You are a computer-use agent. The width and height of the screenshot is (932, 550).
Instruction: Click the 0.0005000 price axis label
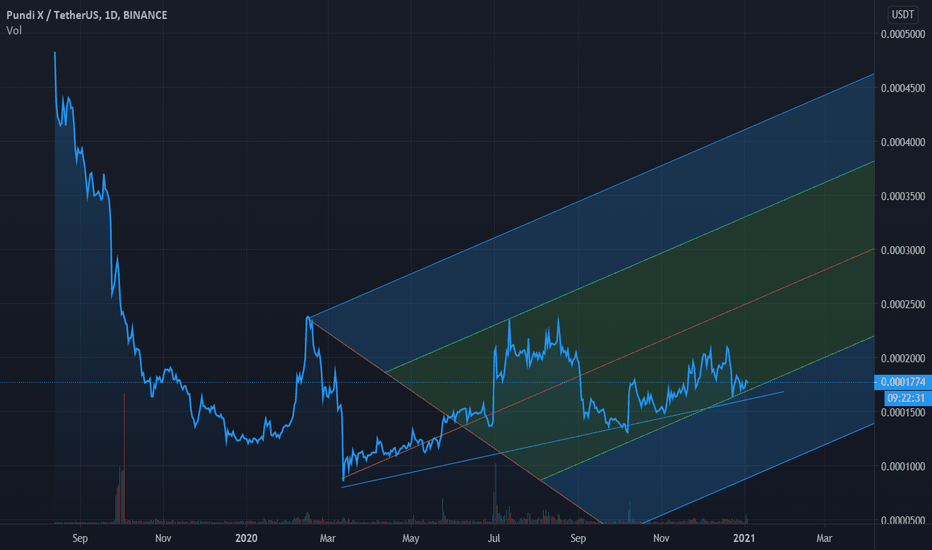pyautogui.click(x=903, y=34)
